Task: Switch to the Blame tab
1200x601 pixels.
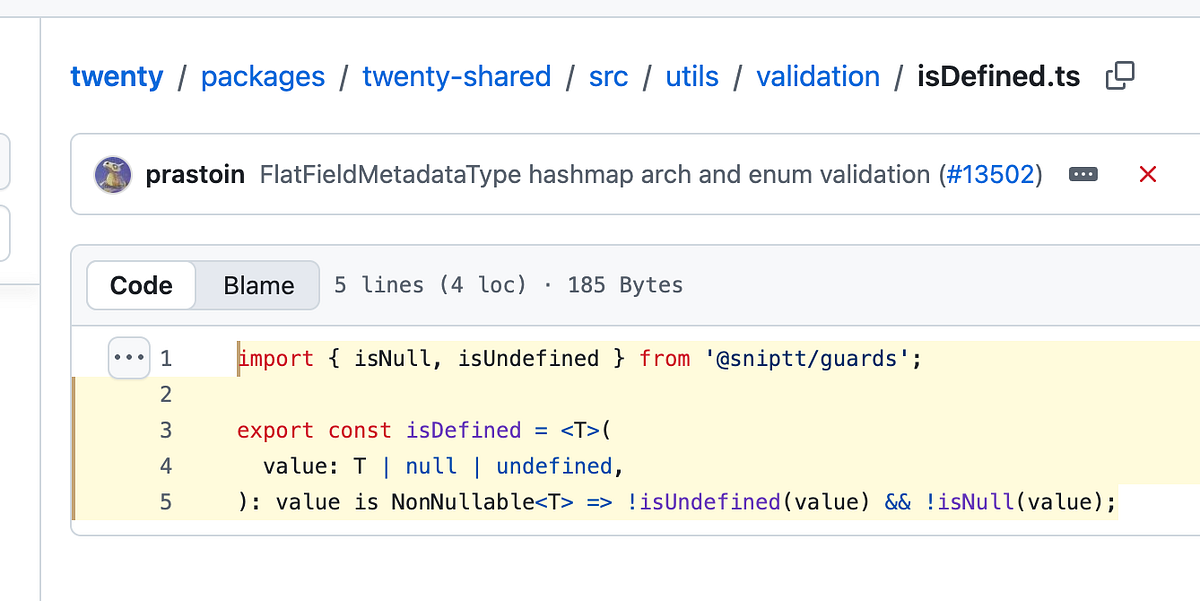Action: click(x=258, y=285)
